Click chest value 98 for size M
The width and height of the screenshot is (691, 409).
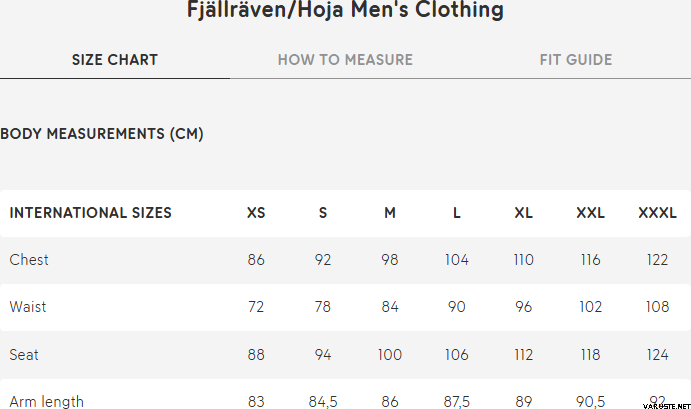tap(390, 260)
